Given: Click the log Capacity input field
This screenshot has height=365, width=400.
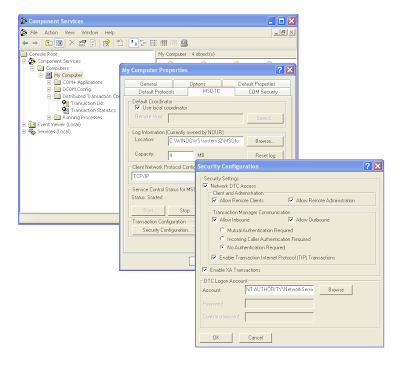Looking at the screenshot, I should [x=181, y=155].
